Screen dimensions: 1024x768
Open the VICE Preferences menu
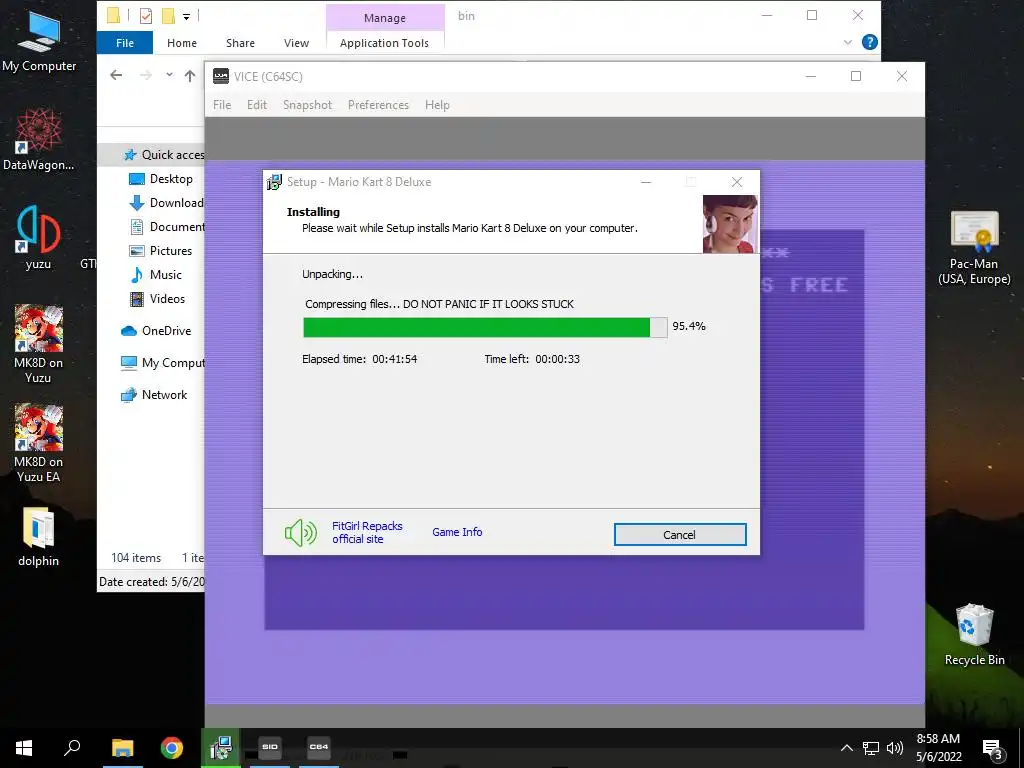[x=378, y=104]
